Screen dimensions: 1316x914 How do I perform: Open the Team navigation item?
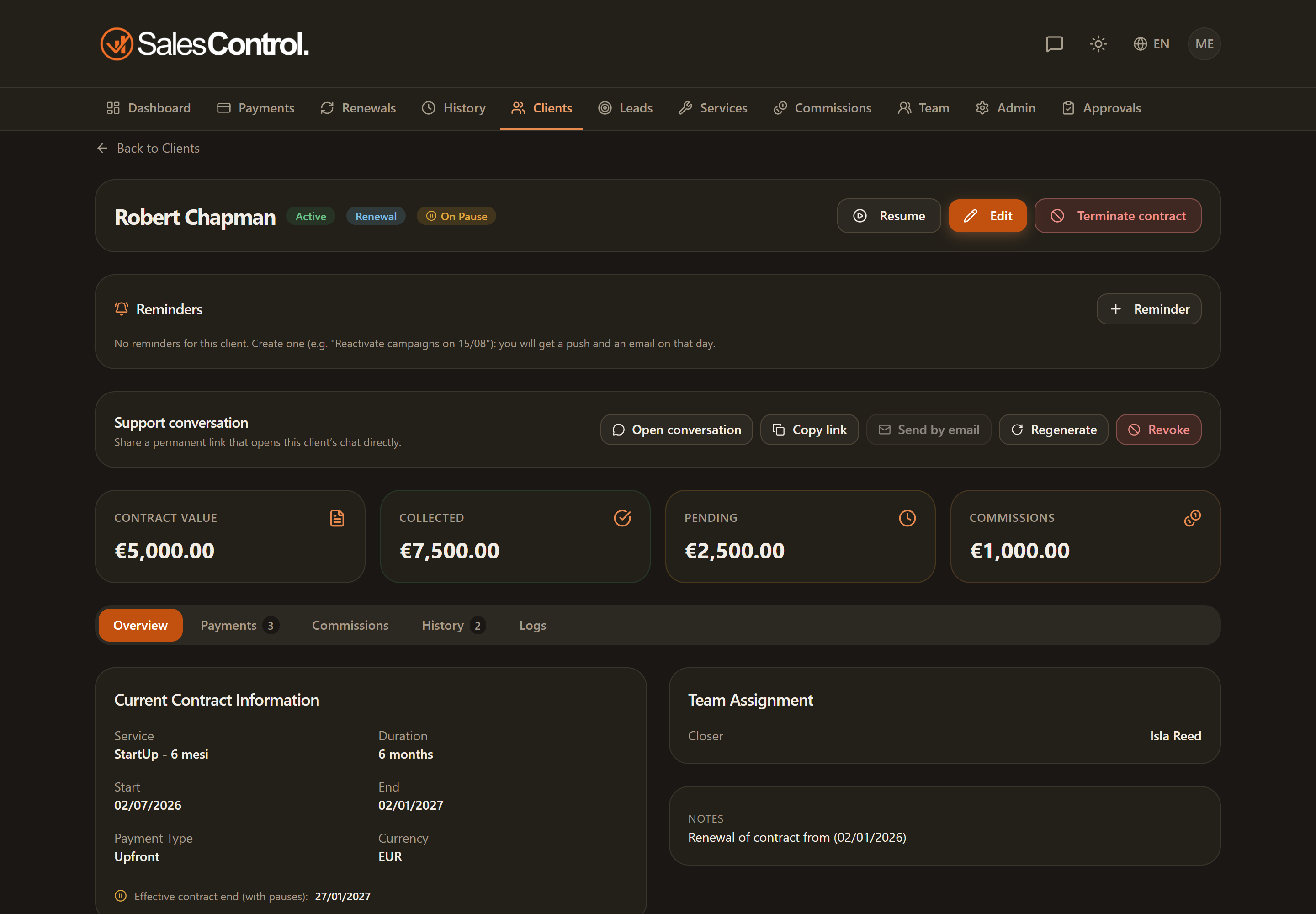923,108
